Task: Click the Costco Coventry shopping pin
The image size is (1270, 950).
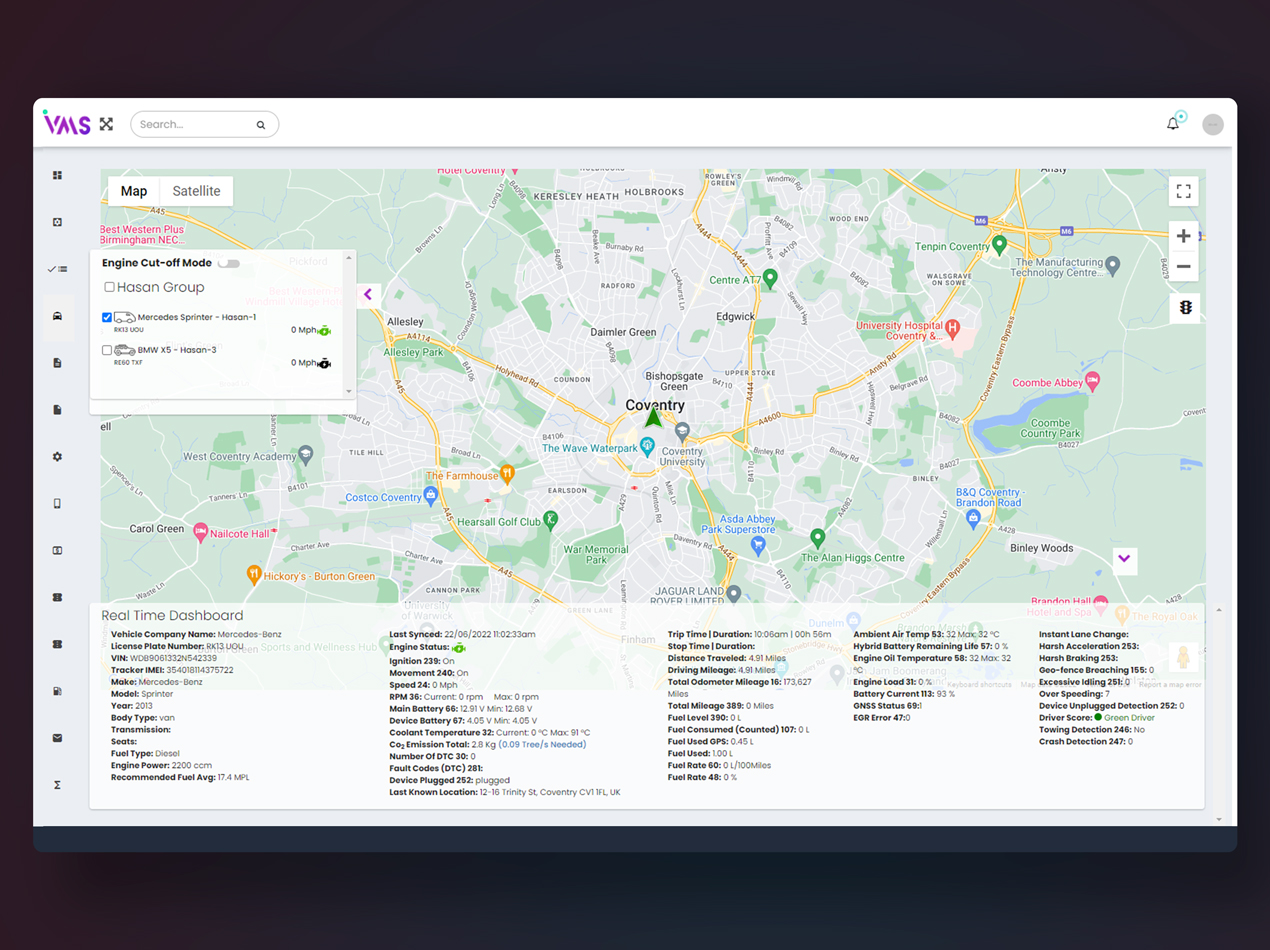Action: 431,494
